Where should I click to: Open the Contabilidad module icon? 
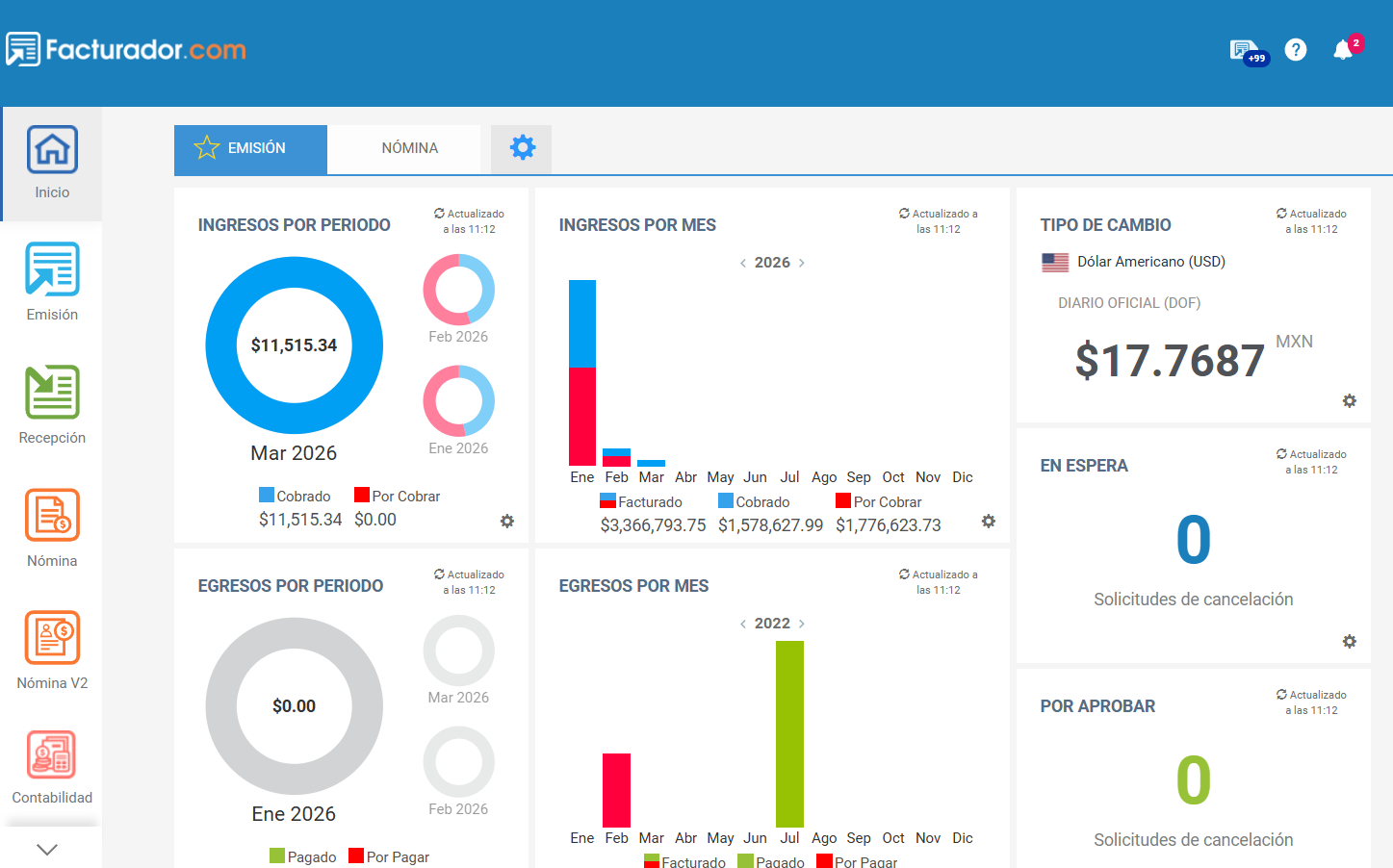pyautogui.click(x=52, y=755)
